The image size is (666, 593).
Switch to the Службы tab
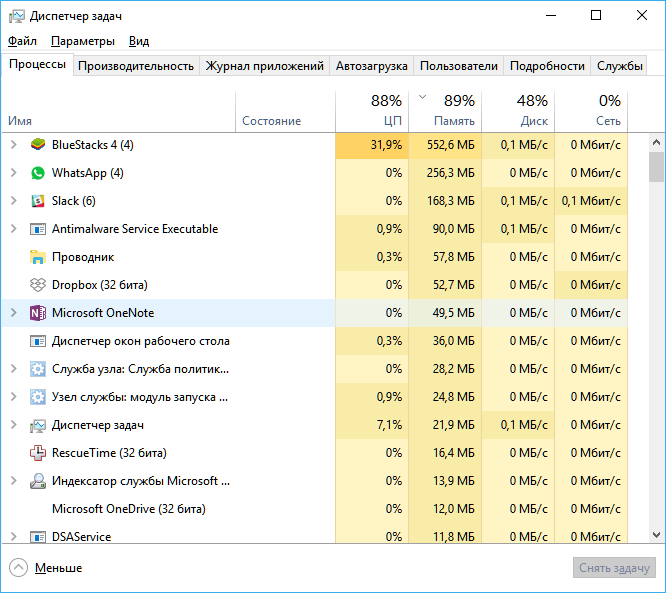pyautogui.click(x=619, y=66)
